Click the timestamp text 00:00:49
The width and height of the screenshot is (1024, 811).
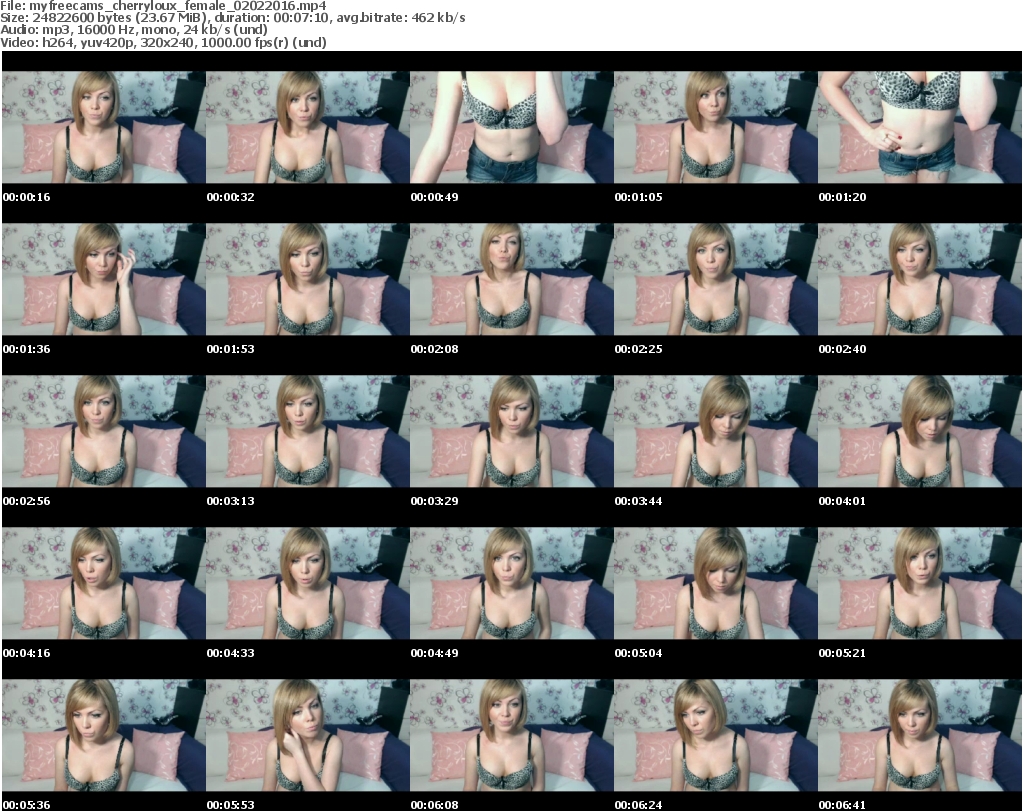(434, 197)
